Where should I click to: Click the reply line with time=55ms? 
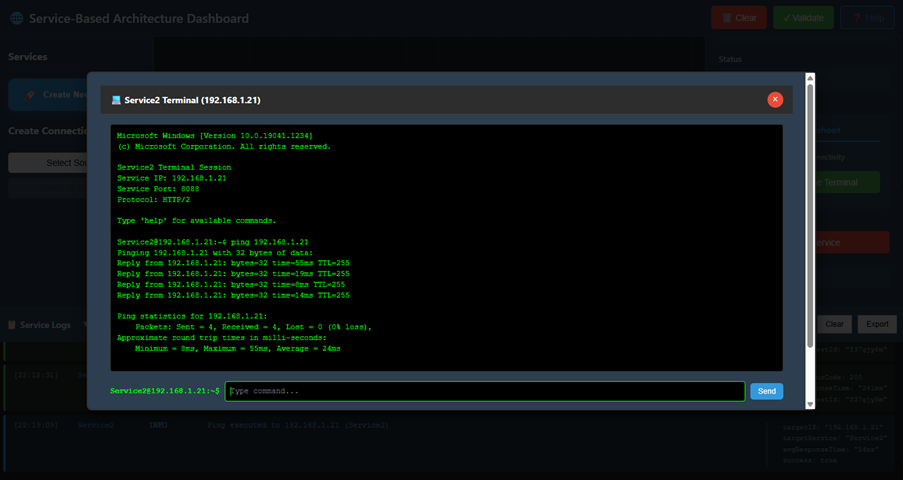[233, 263]
